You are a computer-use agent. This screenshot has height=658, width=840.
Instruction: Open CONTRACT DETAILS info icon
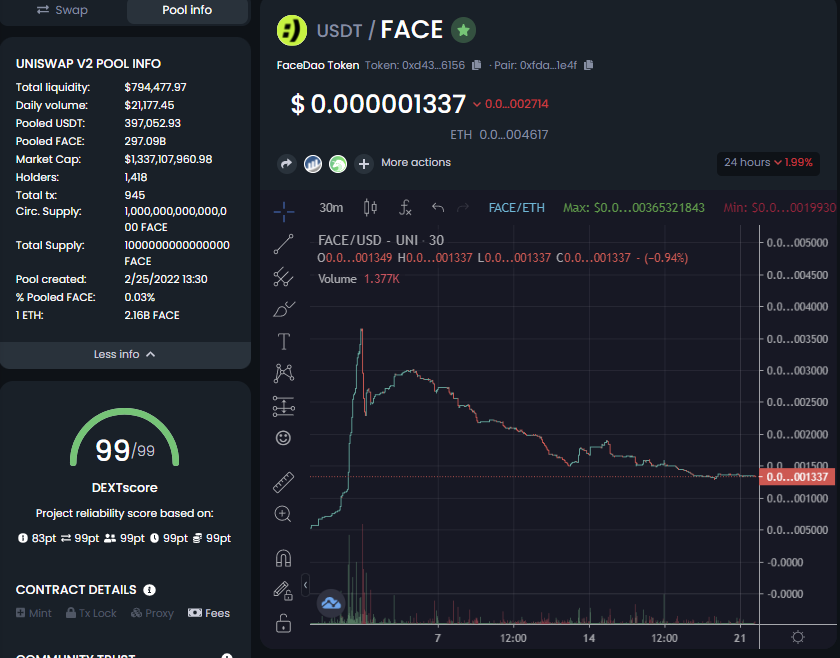[149, 590]
